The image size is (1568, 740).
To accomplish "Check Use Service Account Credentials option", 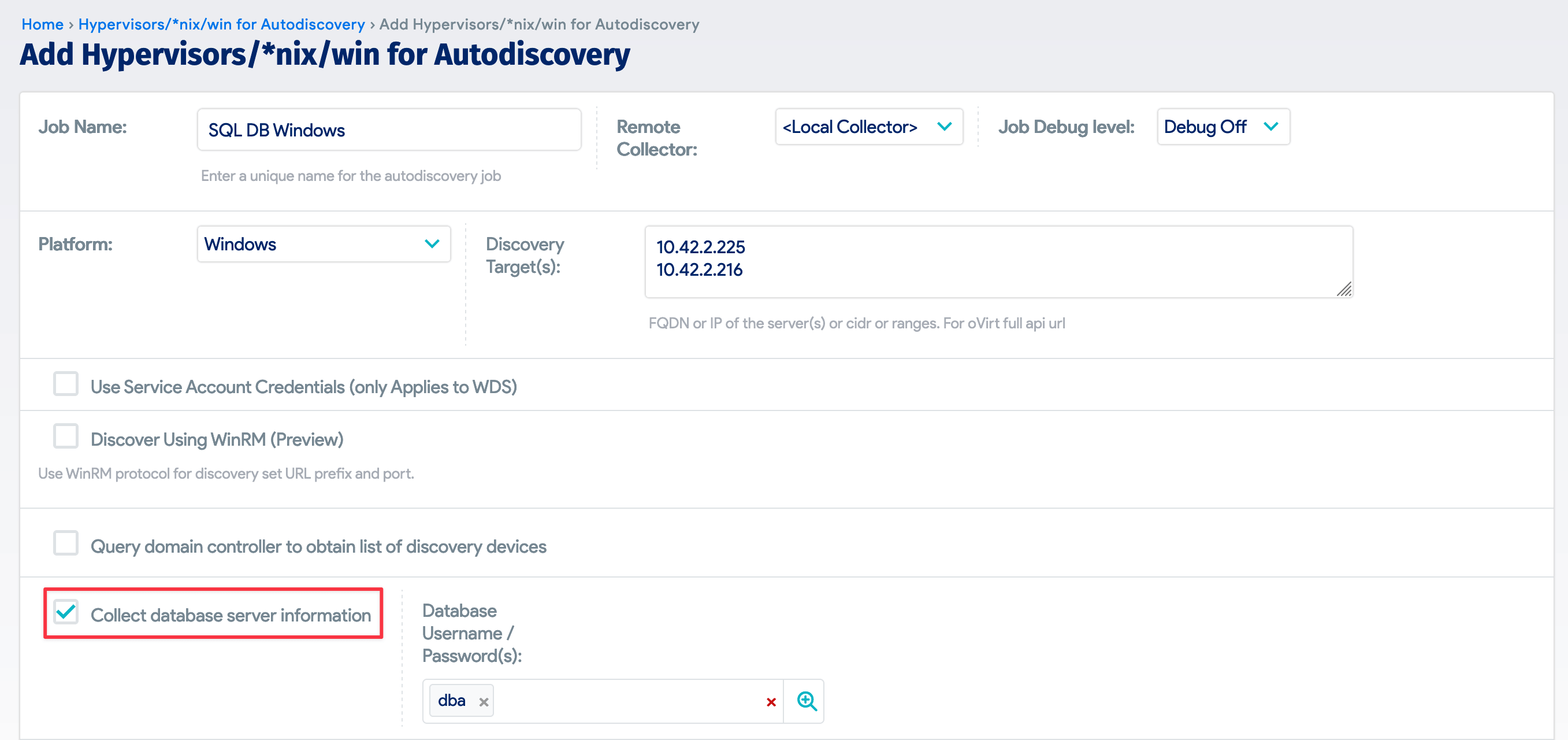I will coord(65,384).
